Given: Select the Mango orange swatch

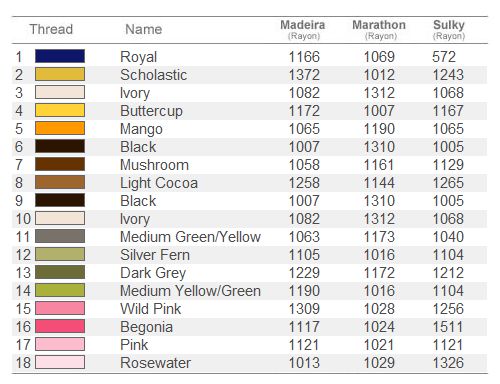Looking at the screenshot, I should coord(60,128).
